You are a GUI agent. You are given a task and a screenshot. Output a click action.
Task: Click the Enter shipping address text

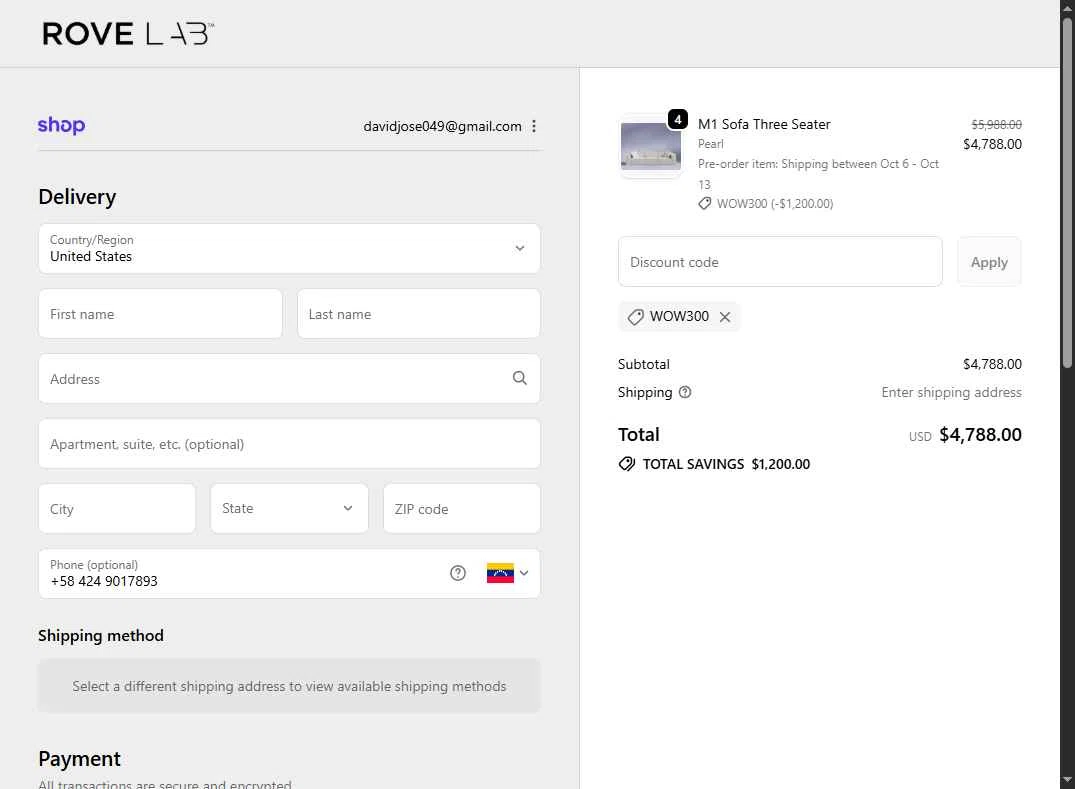coord(951,392)
